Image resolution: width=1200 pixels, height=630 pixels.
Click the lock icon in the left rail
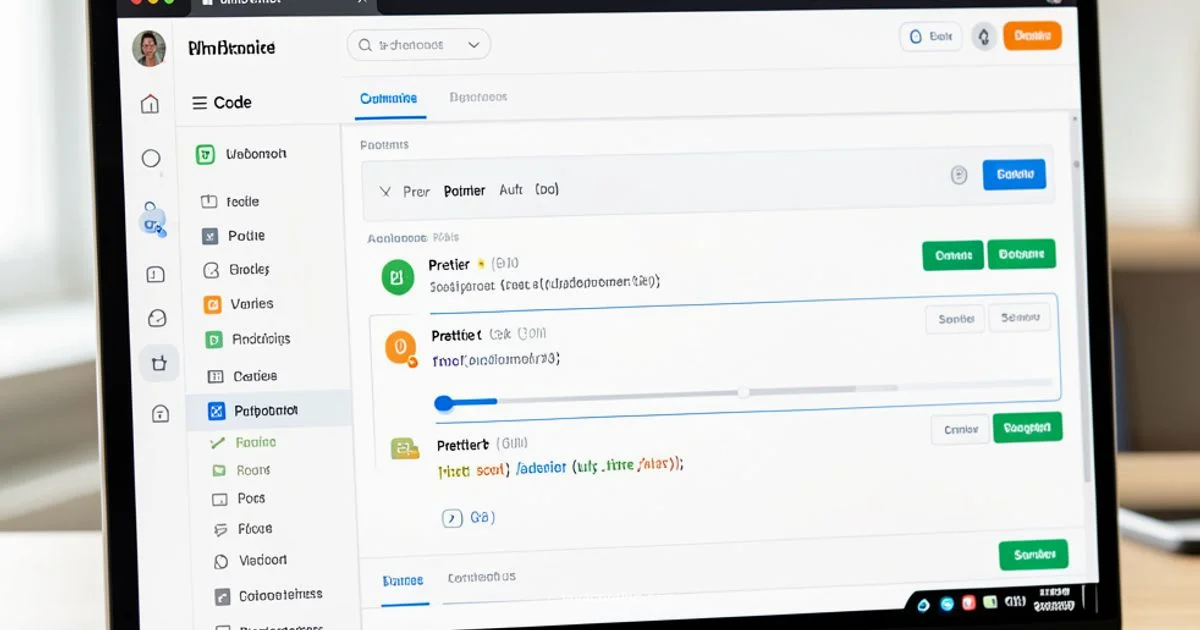coord(160,414)
